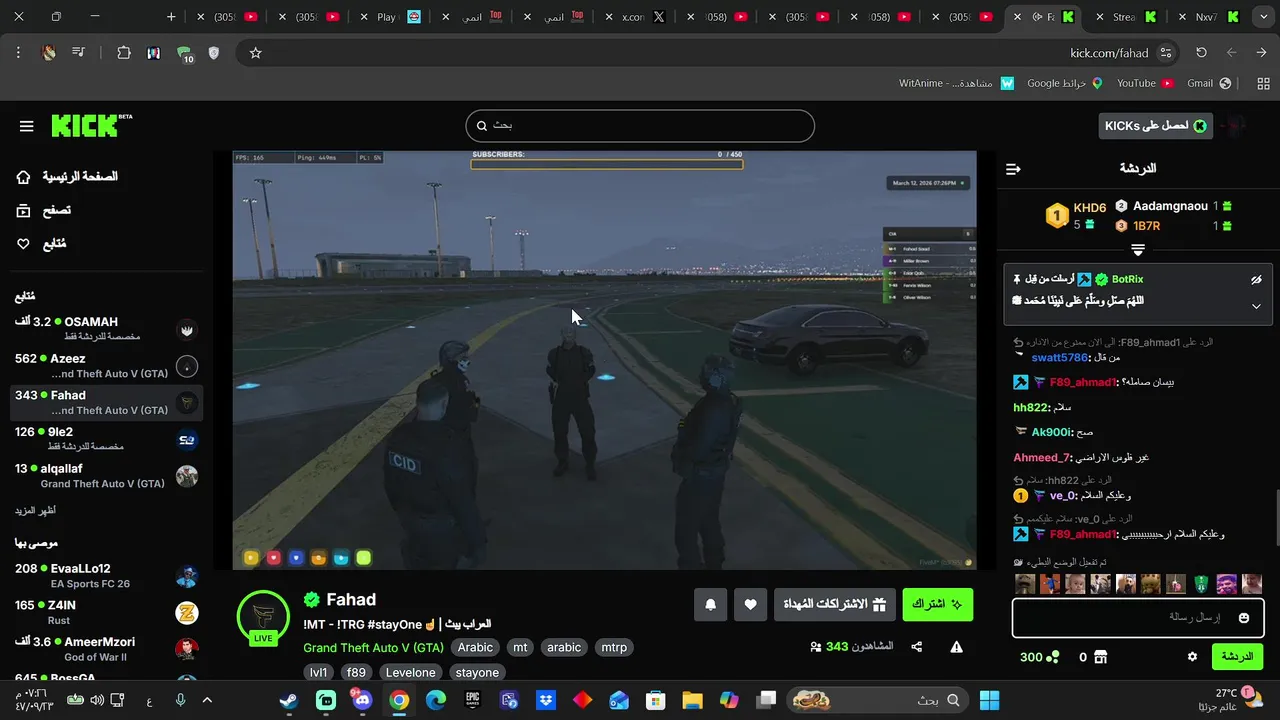Select the Arabic tag with capital A
The width and height of the screenshot is (1280, 720).
475,647
